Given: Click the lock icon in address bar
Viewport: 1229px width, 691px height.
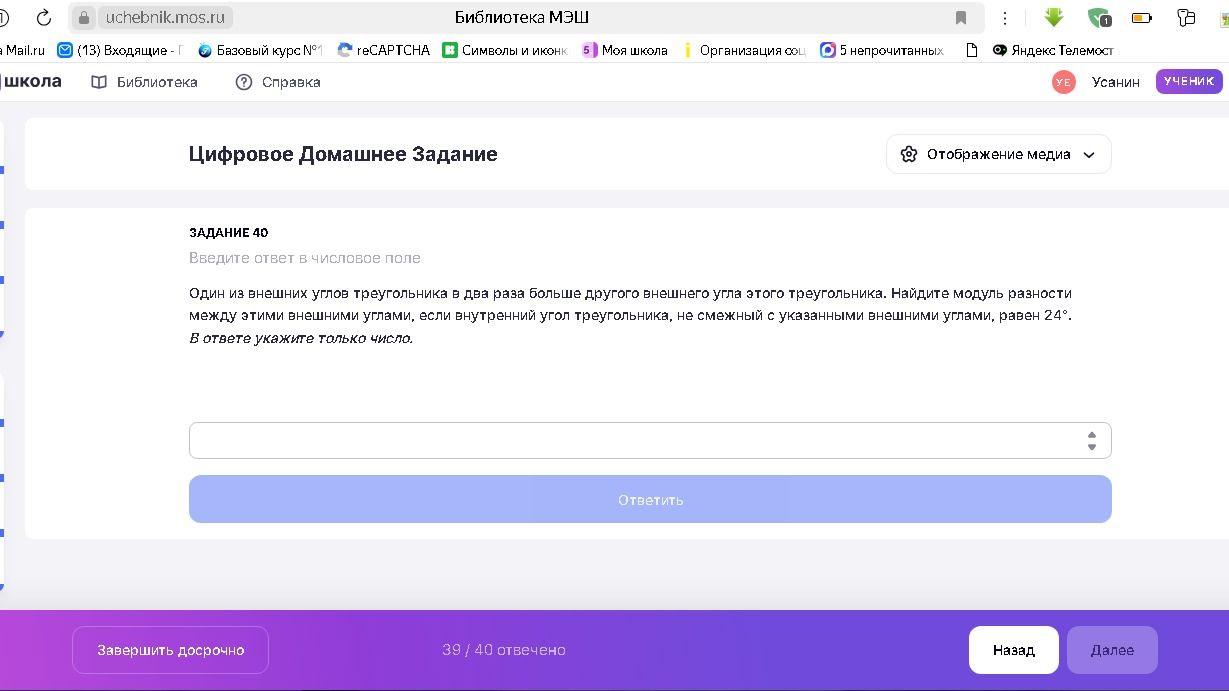Looking at the screenshot, I should tap(84, 17).
